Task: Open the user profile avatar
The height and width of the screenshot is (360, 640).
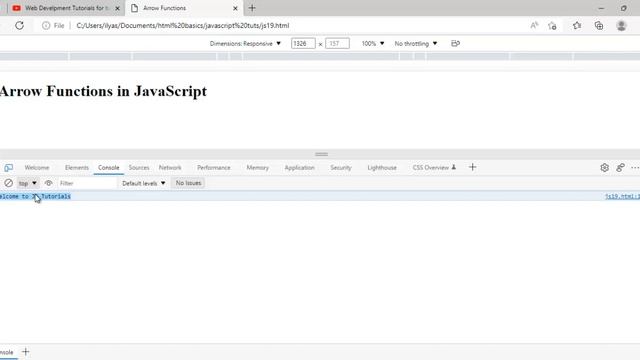Action: [x=621, y=25]
